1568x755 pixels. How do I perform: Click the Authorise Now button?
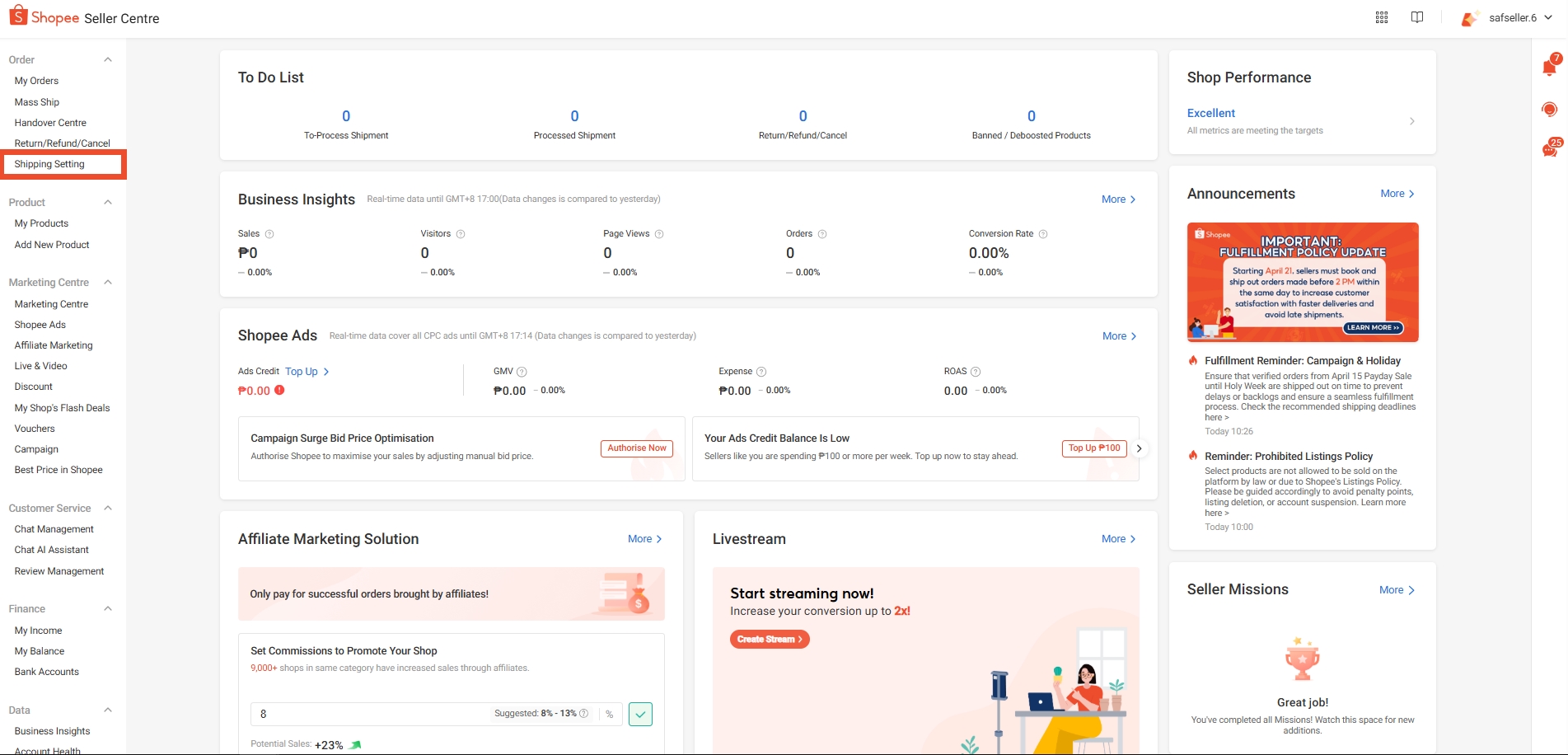pyautogui.click(x=637, y=448)
